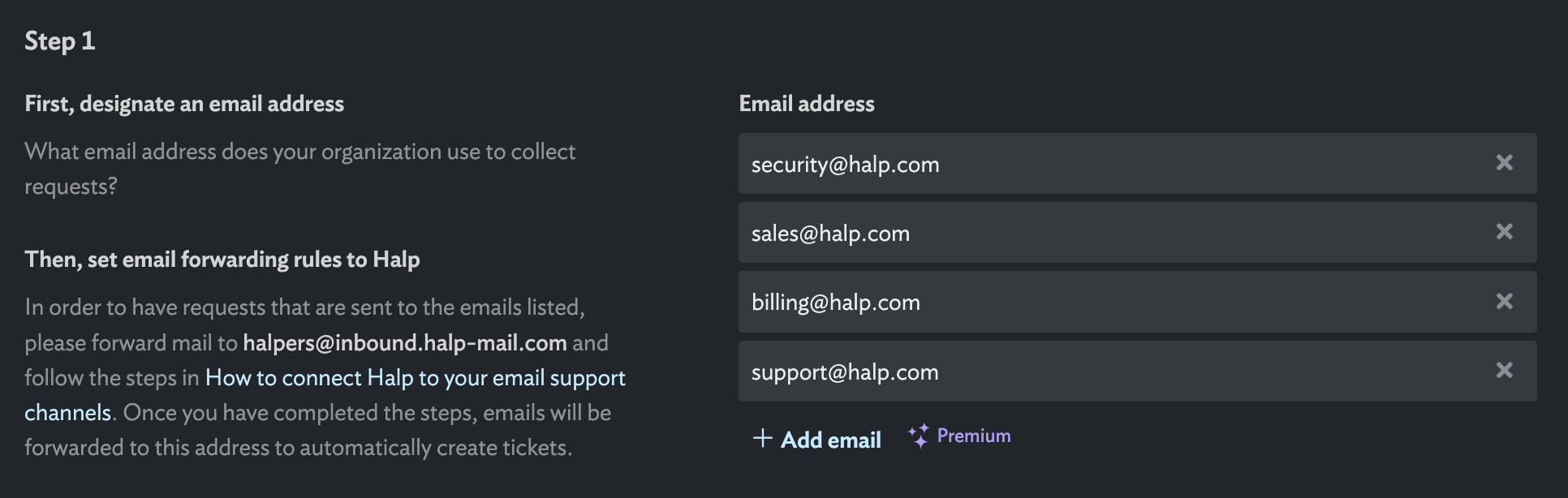Click the Step 1 heading
This screenshot has height=498, width=1568.
[x=60, y=41]
